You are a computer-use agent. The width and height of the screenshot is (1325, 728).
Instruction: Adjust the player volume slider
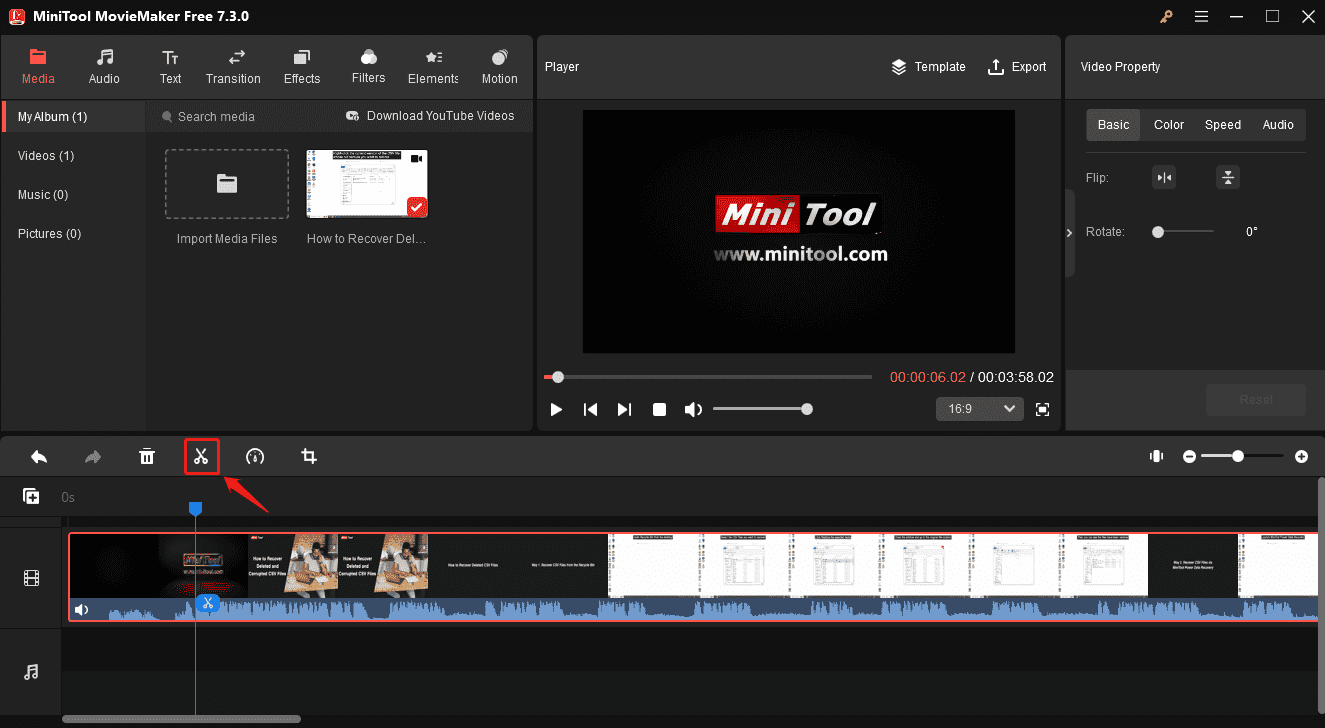click(x=762, y=409)
